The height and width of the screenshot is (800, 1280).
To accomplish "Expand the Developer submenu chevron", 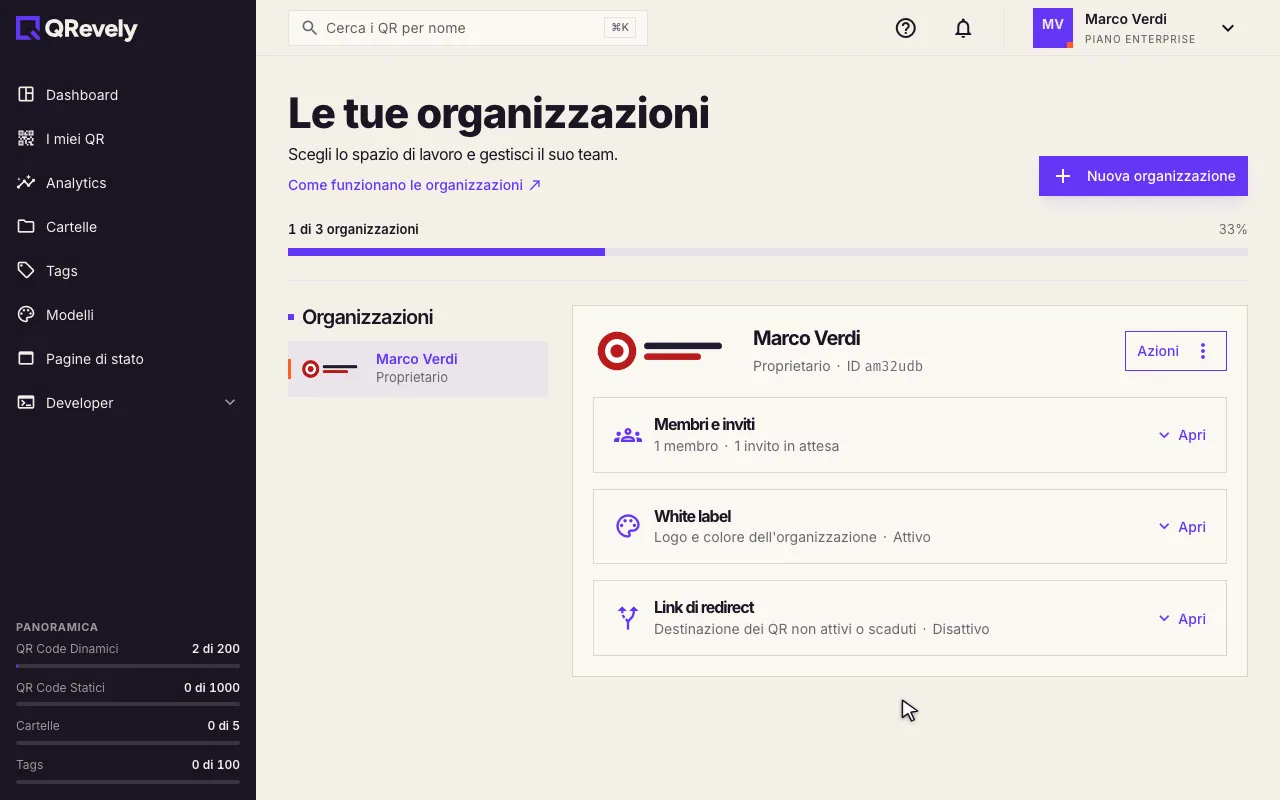I will click(x=229, y=403).
